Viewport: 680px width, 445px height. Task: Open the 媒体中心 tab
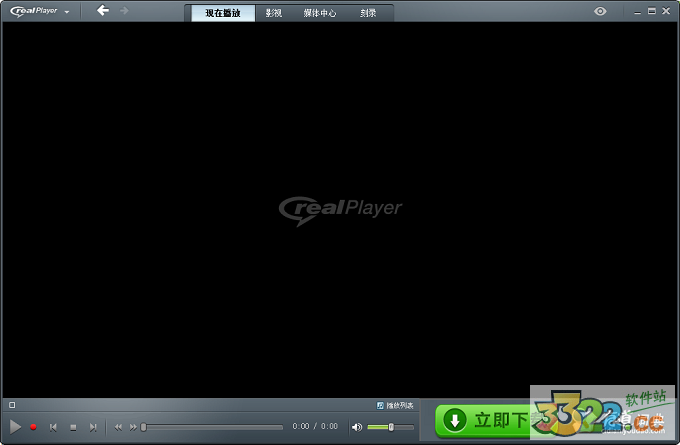click(320, 13)
